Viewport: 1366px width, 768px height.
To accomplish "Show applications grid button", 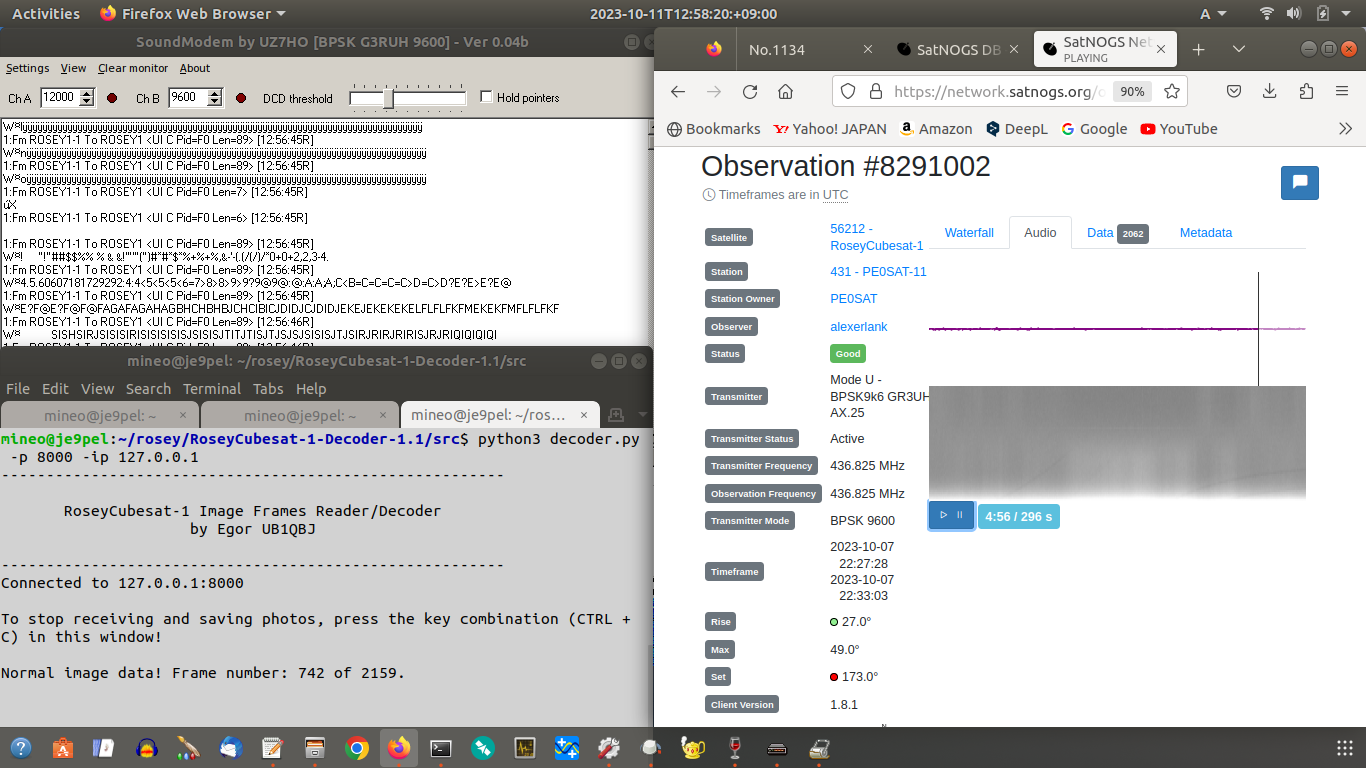I will (1345, 748).
